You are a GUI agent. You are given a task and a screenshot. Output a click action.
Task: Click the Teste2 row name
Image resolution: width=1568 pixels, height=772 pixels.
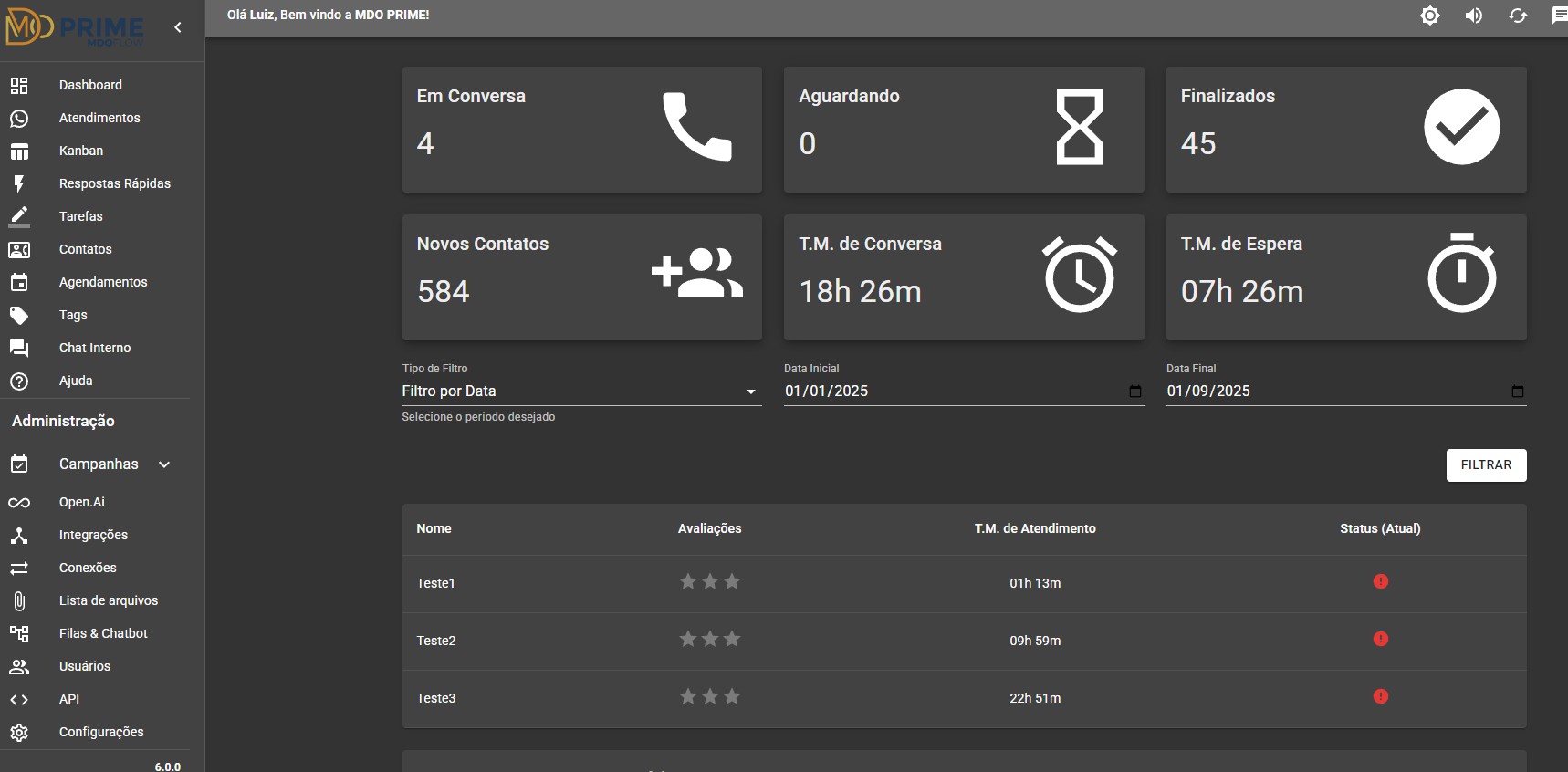click(x=436, y=641)
